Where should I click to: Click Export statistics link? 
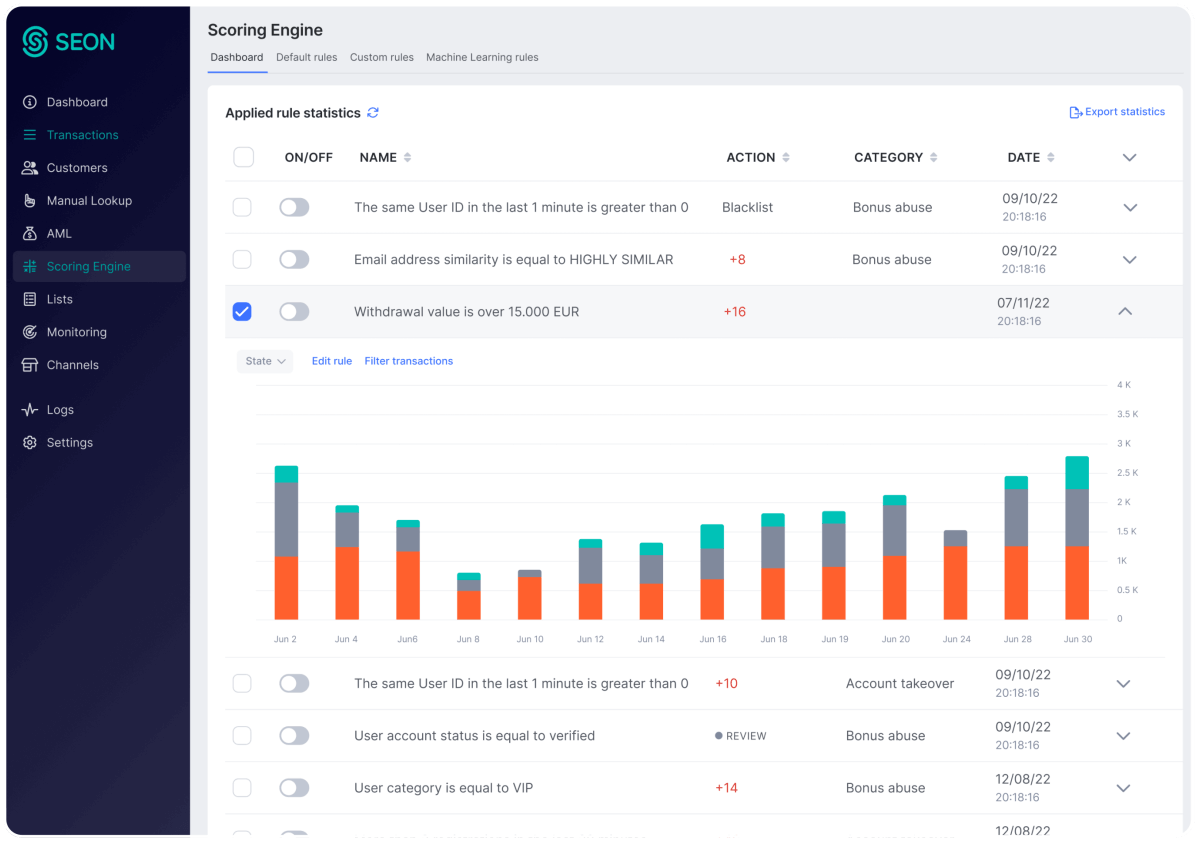tap(1117, 112)
